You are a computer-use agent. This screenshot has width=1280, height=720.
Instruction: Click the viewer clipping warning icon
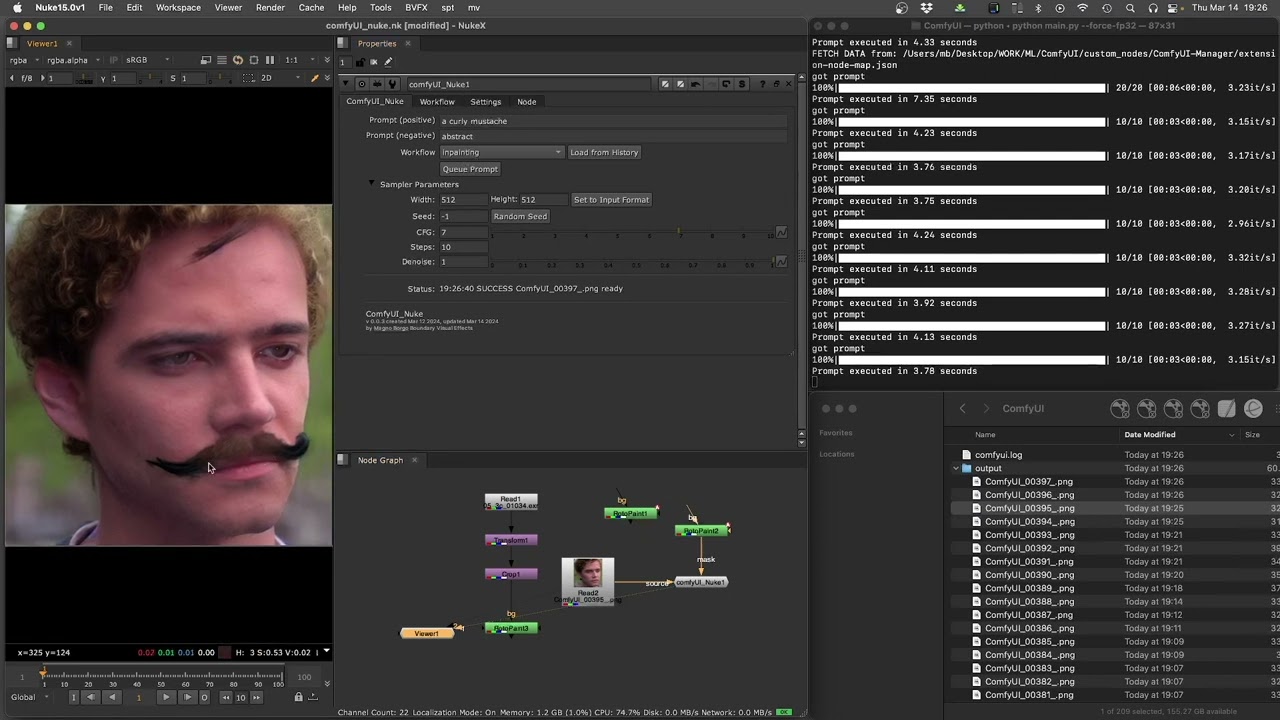click(x=206, y=60)
